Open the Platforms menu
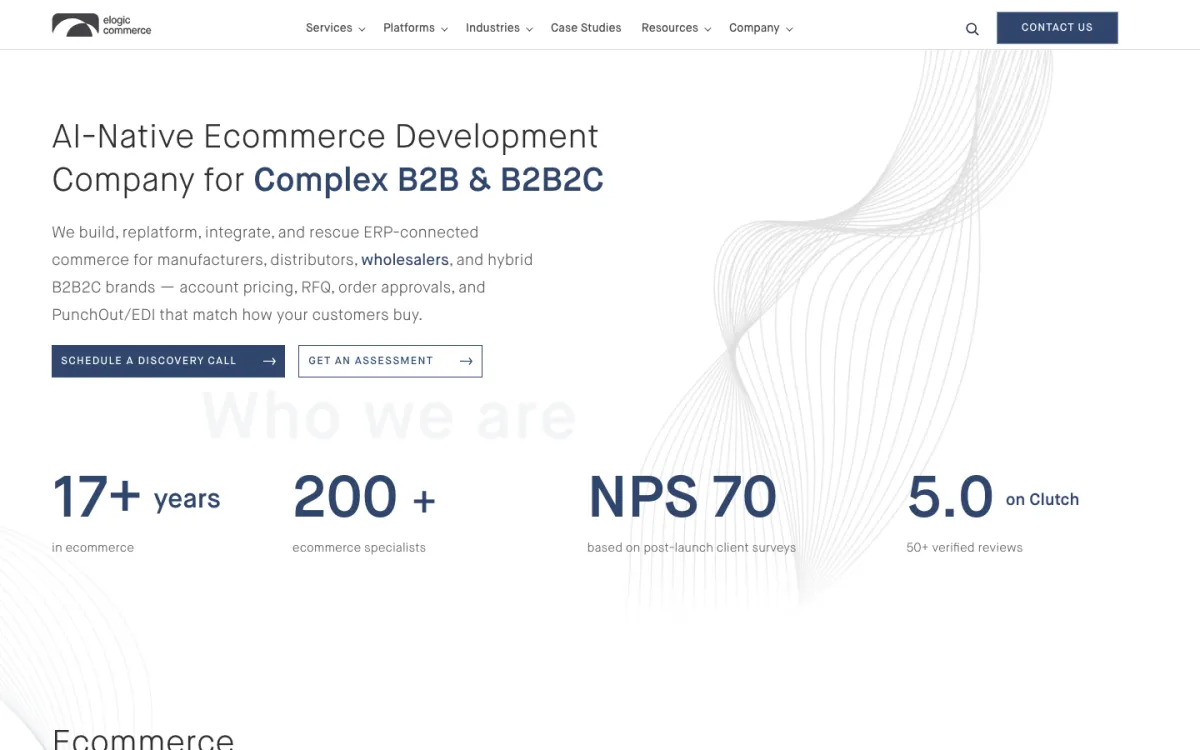 point(409,28)
